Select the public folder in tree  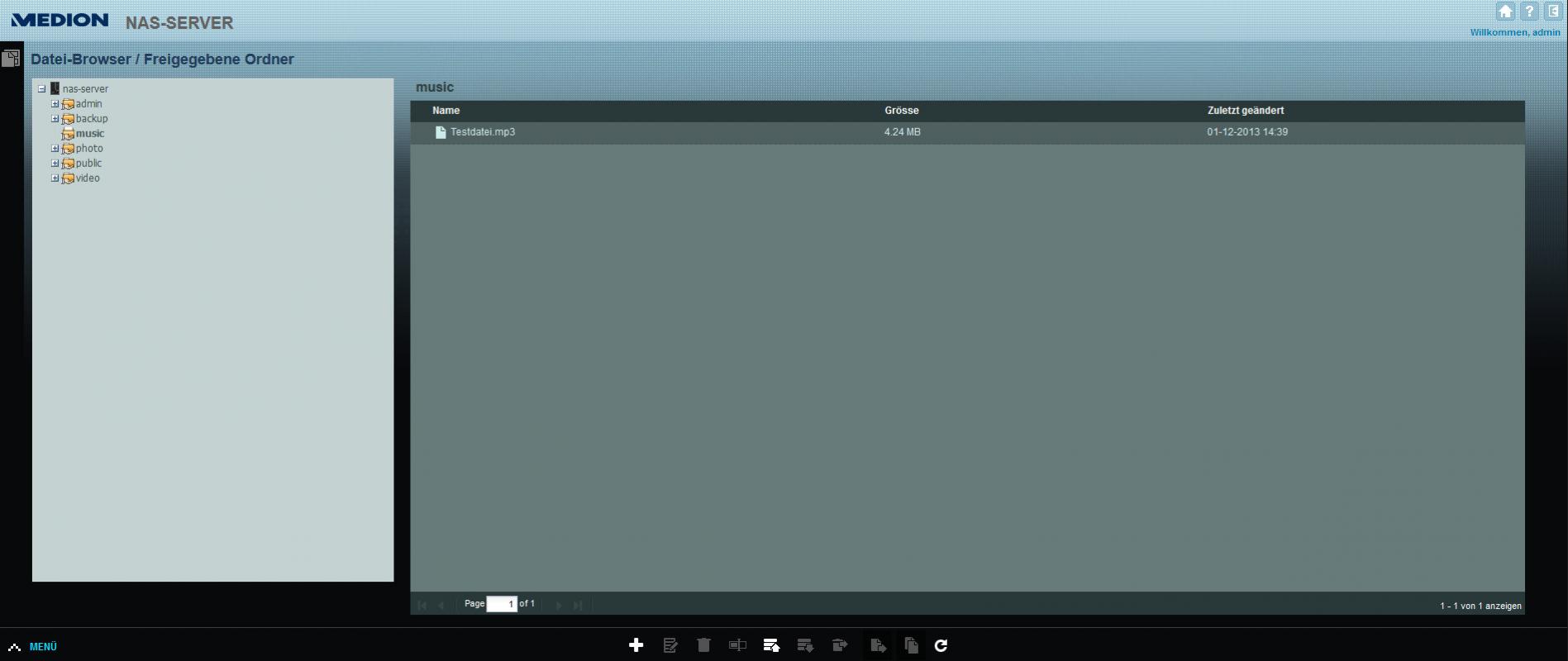(88, 164)
